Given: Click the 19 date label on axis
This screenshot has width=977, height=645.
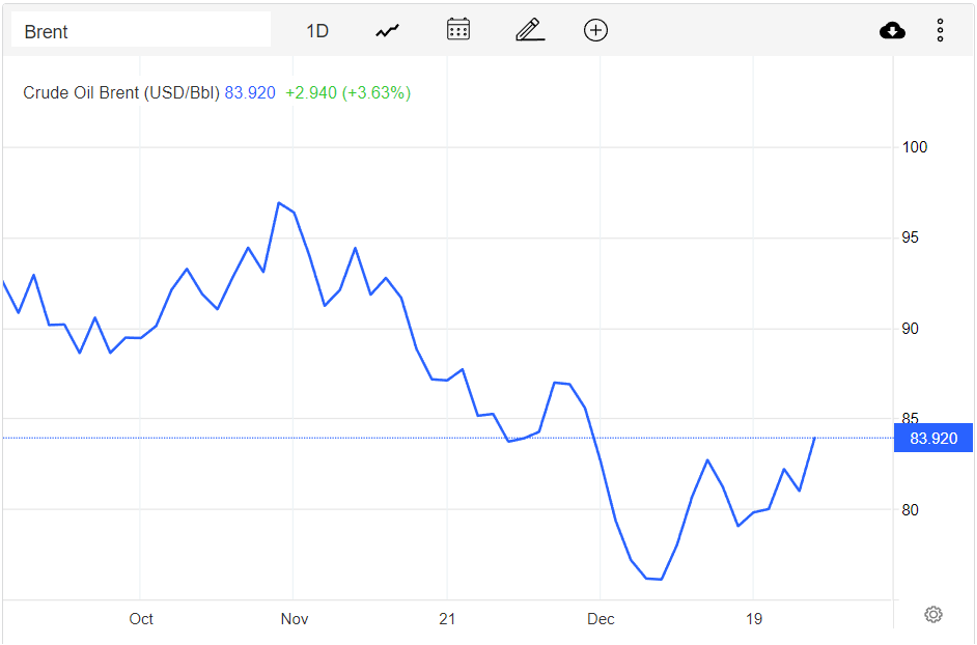Looking at the screenshot, I should click(753, 619).
